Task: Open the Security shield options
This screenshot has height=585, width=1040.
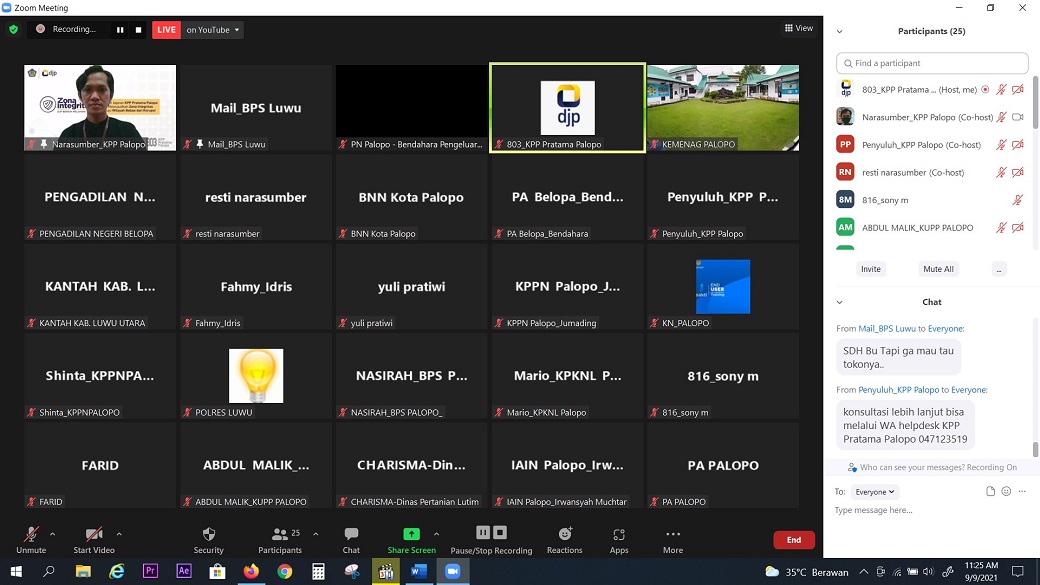Action: pos(208,535)
